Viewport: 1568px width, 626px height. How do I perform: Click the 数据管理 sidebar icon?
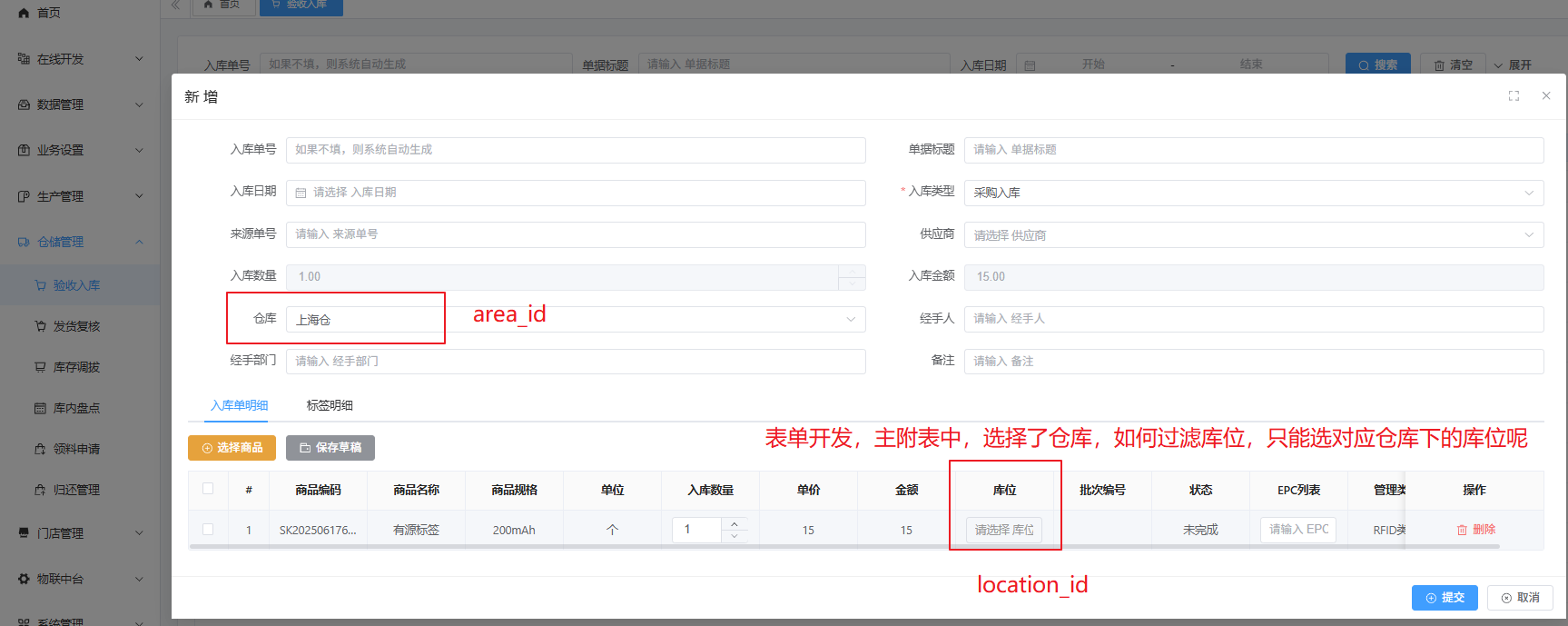(x=24, y=104)
